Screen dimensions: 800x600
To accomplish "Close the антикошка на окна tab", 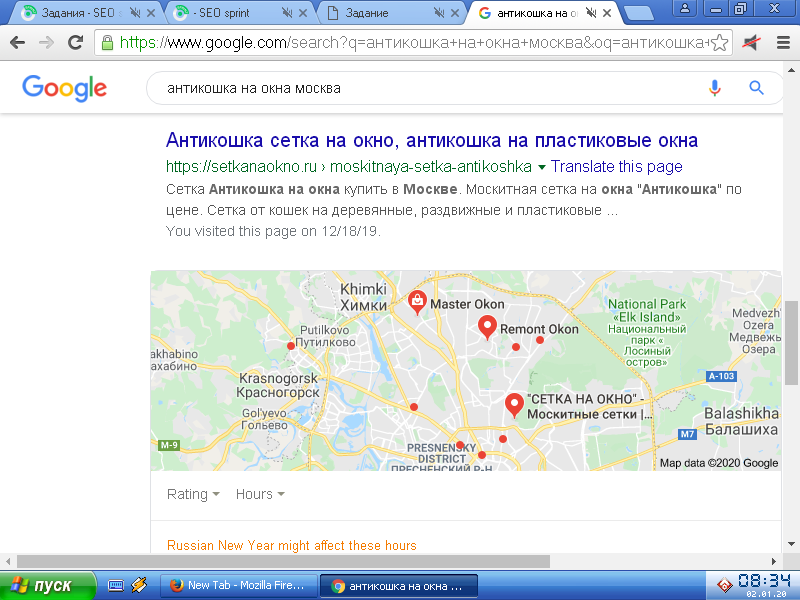I will tap(607, 13).
